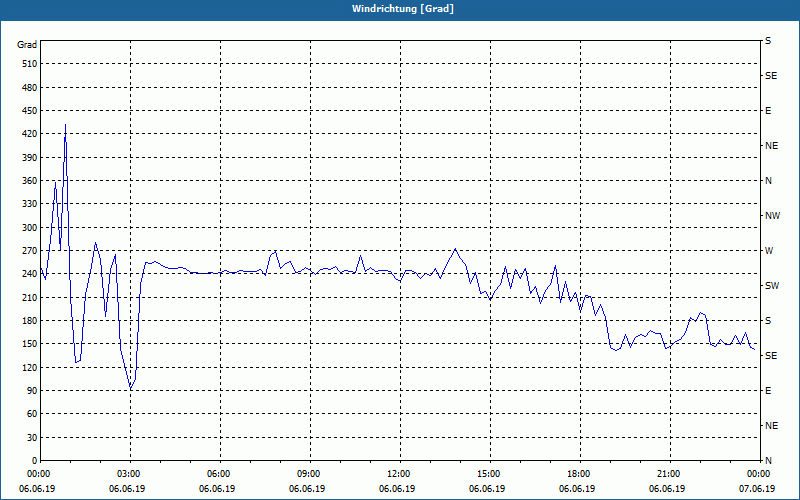The width and height of the screenshot is (800, 500).
Task: Pick the 390 y-axis tick label
Action: point(30,158)
